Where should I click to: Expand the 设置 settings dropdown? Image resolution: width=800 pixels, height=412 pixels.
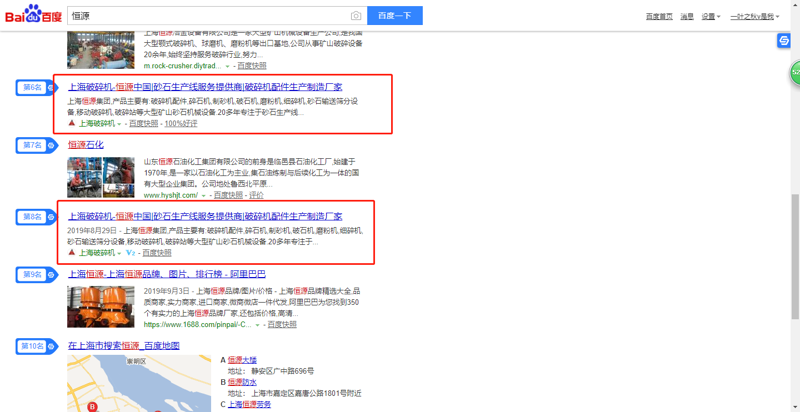(x=711, y=16)
